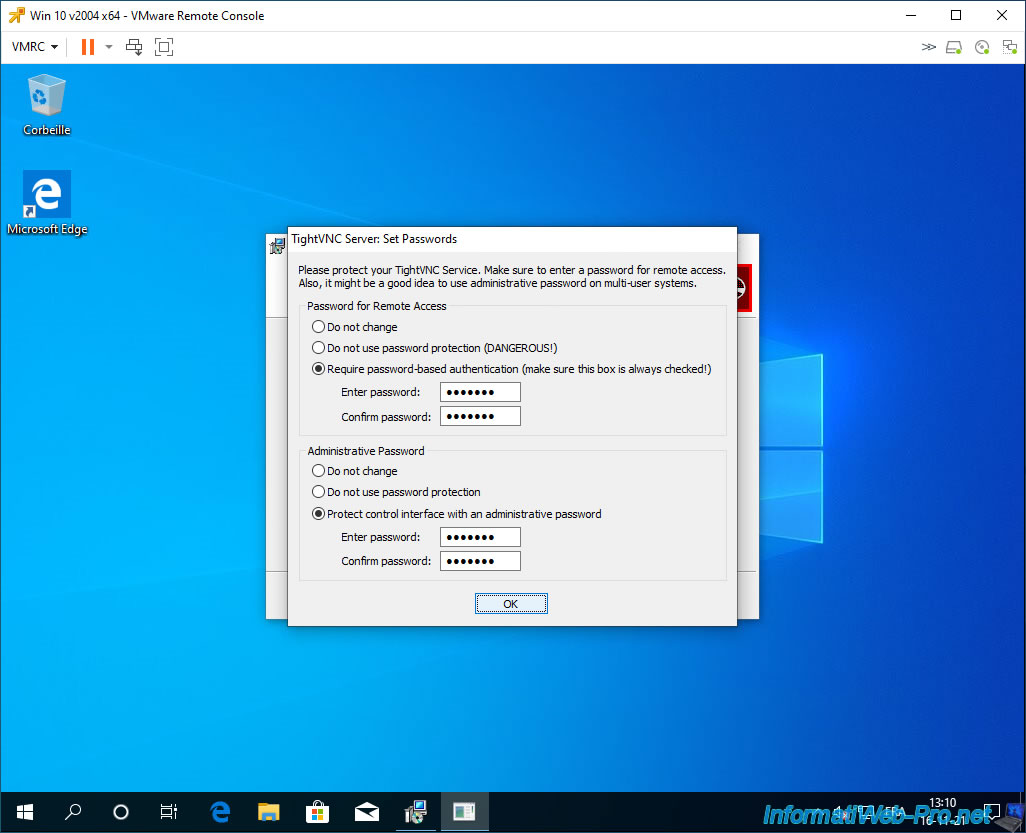The height and width of the screenshot is (833, 1026).
Task: Select "Do not use password protection (DANGEROUS!)"
Action: [x=318, y=348]
